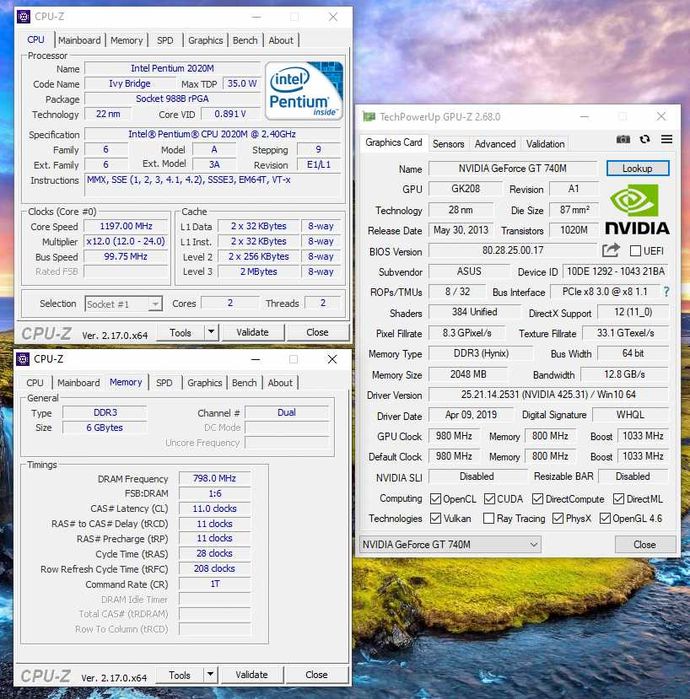Open About tab in Memory CPU-Z window
The image size is (690, 699).
tap(280, 382)
